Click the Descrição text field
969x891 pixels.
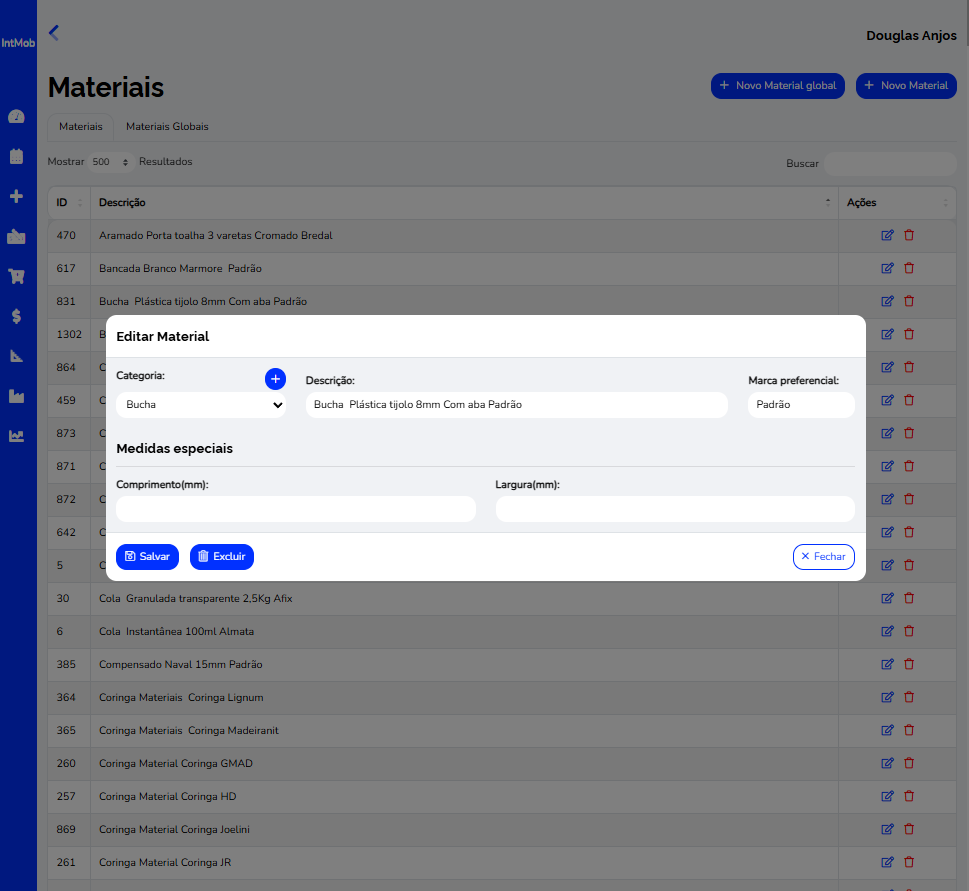(516, 405)
